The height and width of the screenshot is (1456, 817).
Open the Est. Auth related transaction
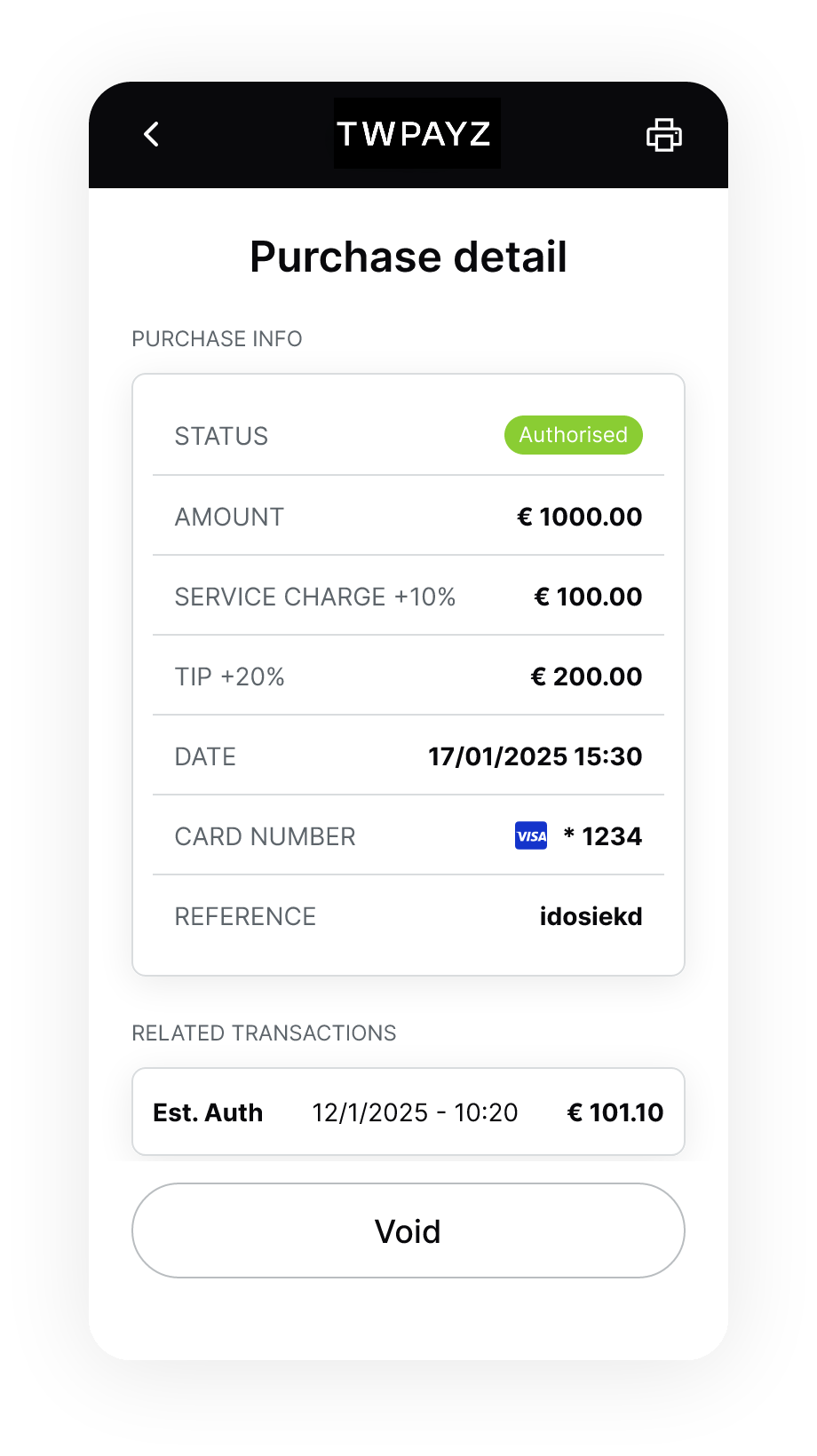pyautogui.click(x=408, y=1112)
